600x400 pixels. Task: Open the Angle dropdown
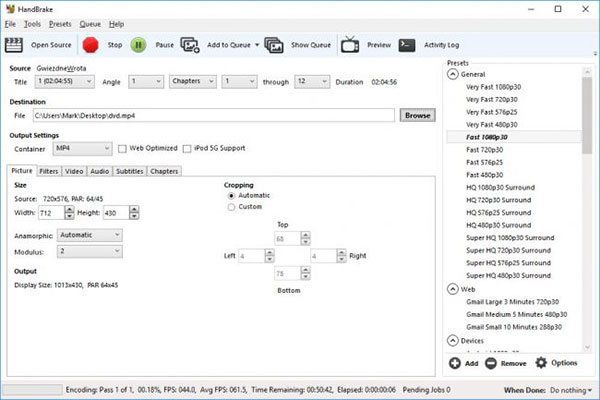click(x=146, y=82)
